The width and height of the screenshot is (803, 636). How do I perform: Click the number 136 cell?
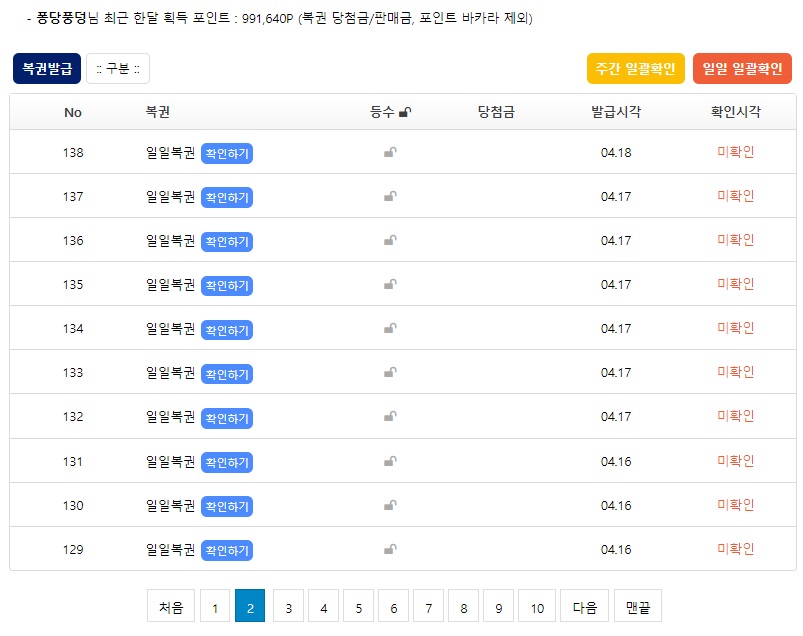(73, 241)
